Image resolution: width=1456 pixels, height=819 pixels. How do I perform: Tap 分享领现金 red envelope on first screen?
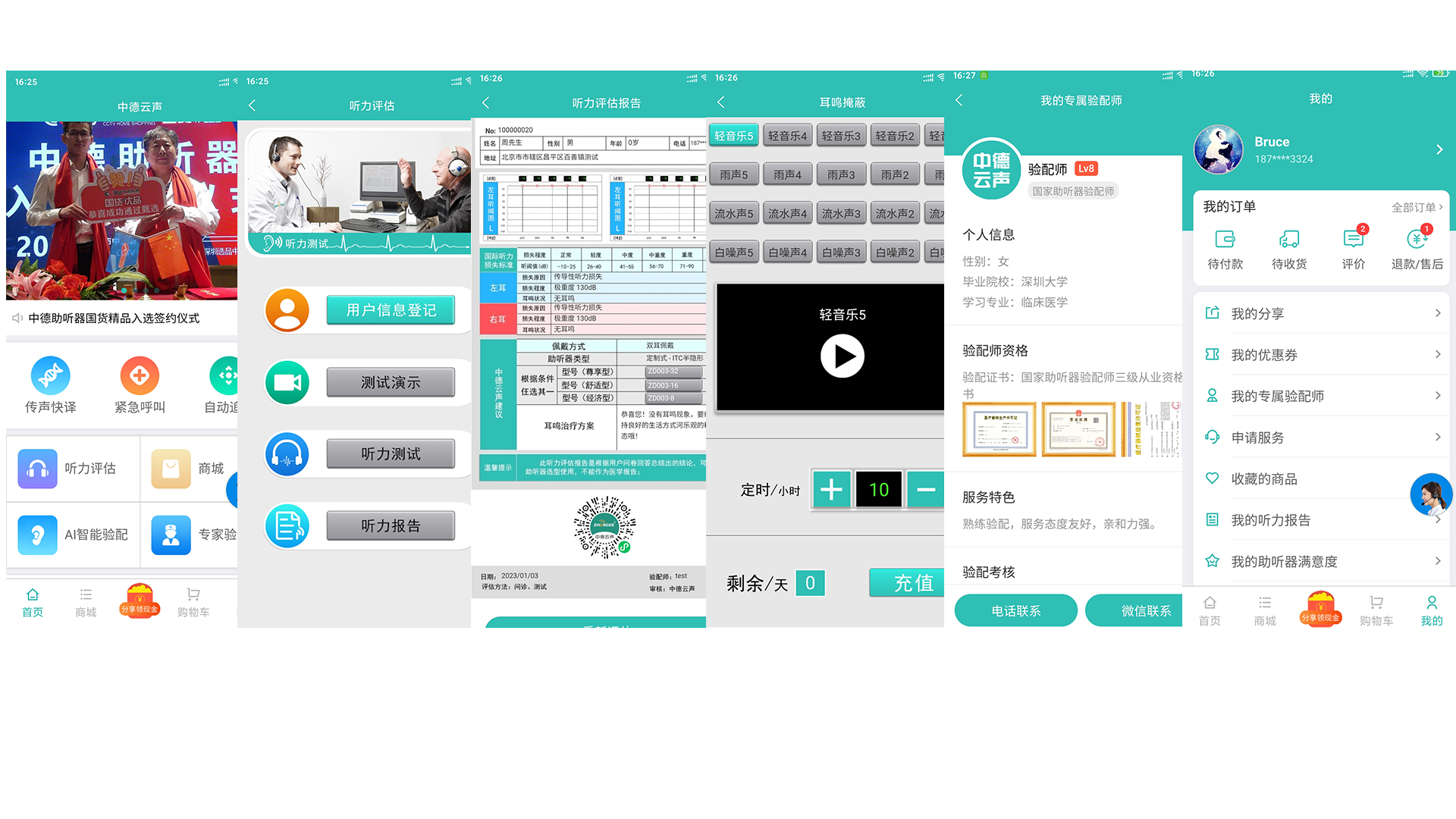140,600
